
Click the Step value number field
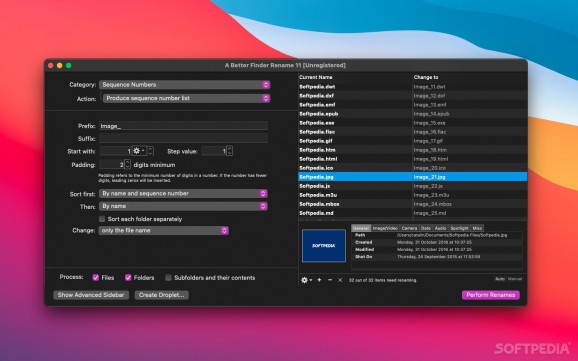(214, 151)
